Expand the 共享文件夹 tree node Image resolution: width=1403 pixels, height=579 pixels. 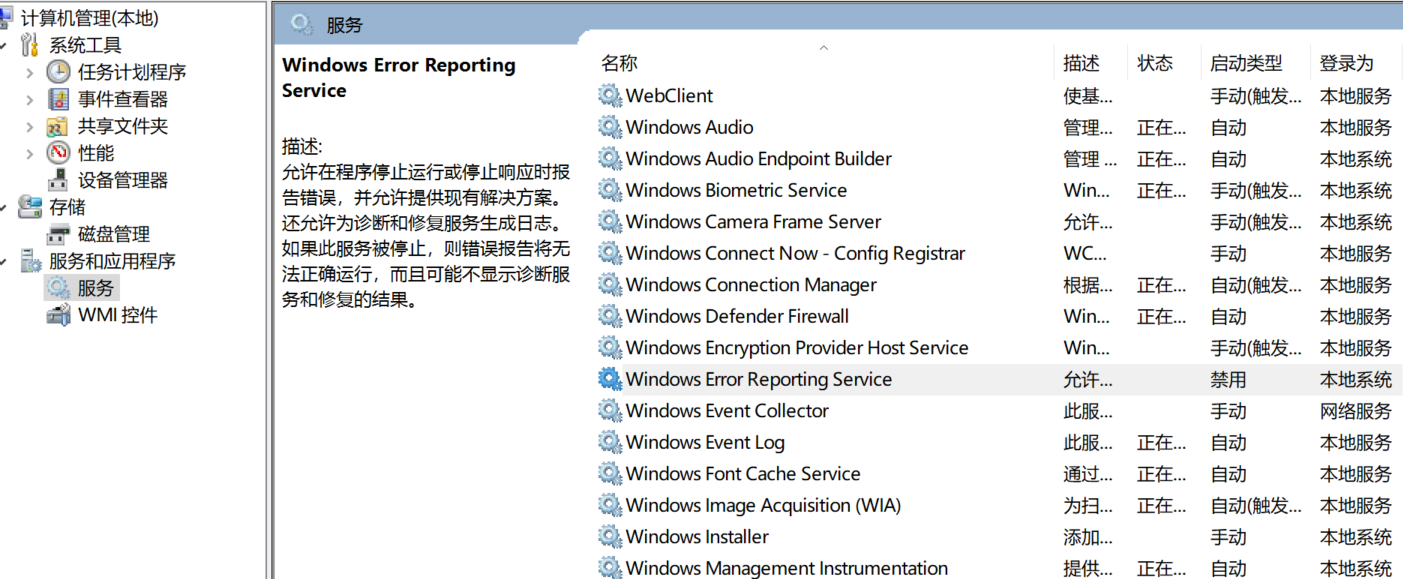click(x=29, y=126)
